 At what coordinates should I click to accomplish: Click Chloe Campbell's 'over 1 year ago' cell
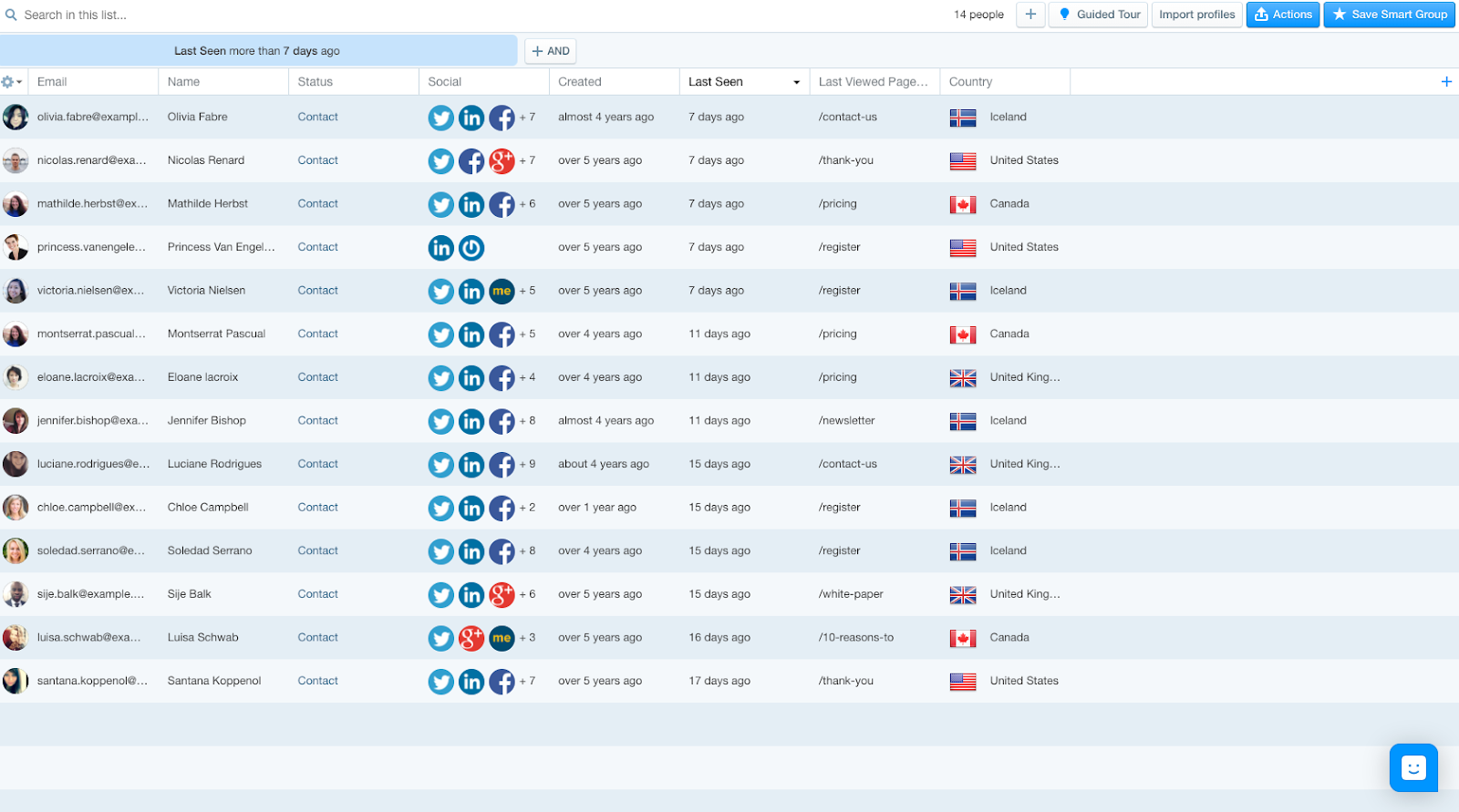[597, 508]
